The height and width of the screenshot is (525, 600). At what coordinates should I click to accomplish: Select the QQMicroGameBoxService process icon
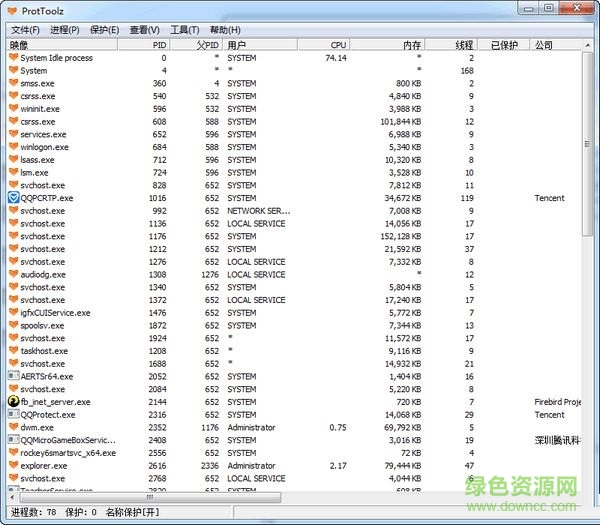coord(13,440)
